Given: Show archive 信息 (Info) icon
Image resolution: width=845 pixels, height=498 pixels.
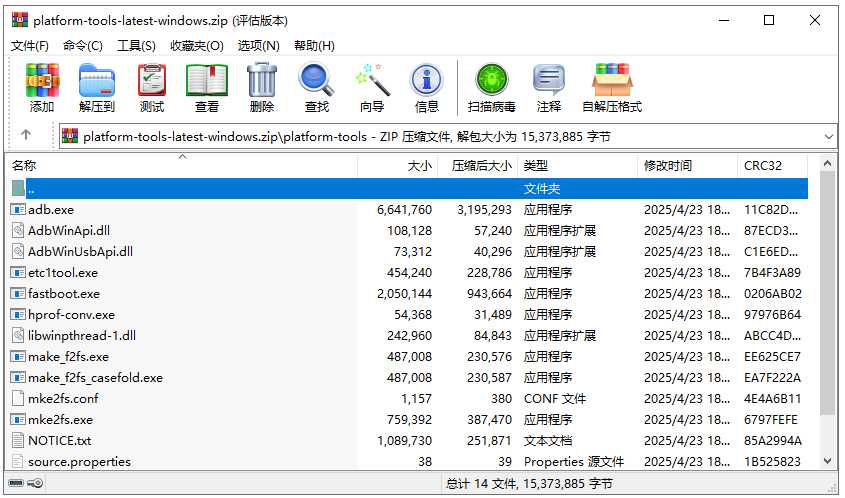Looking at the screenshot, I should click(x=427, y=87).
